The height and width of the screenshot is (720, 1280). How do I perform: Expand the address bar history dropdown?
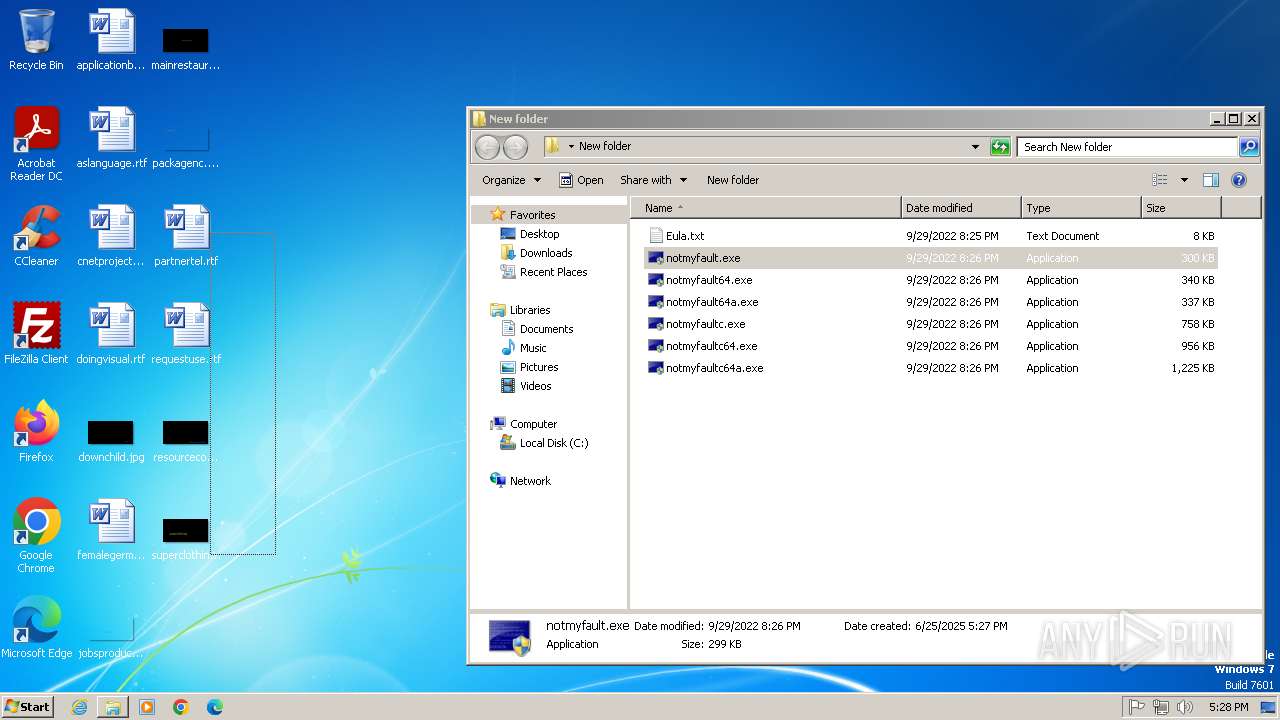coord(975,147)
